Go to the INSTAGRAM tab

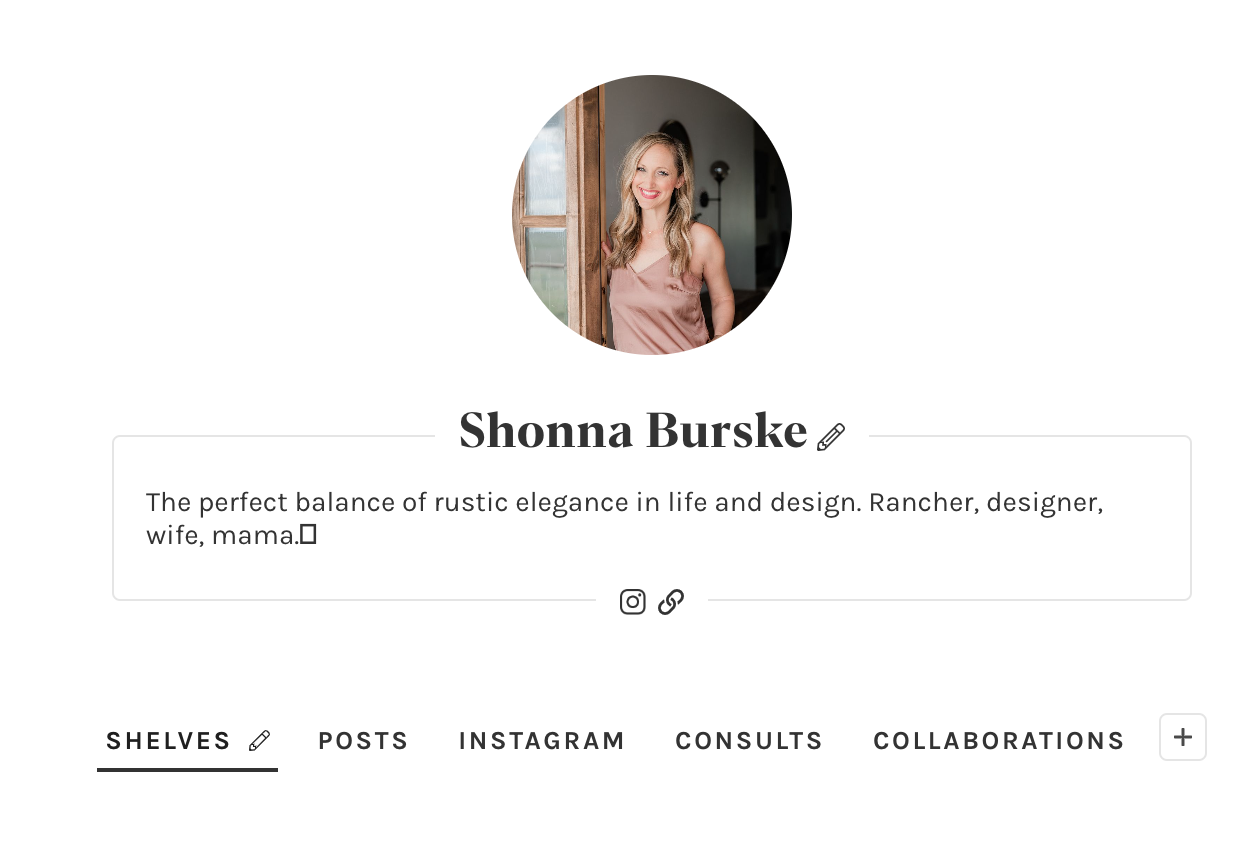click(542, 741)
